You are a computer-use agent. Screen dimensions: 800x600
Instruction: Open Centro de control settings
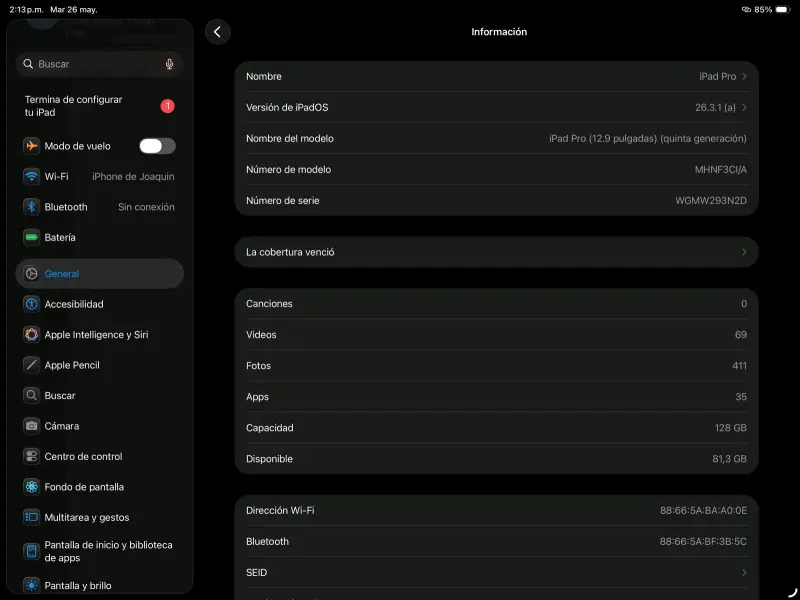pos(100,456)
